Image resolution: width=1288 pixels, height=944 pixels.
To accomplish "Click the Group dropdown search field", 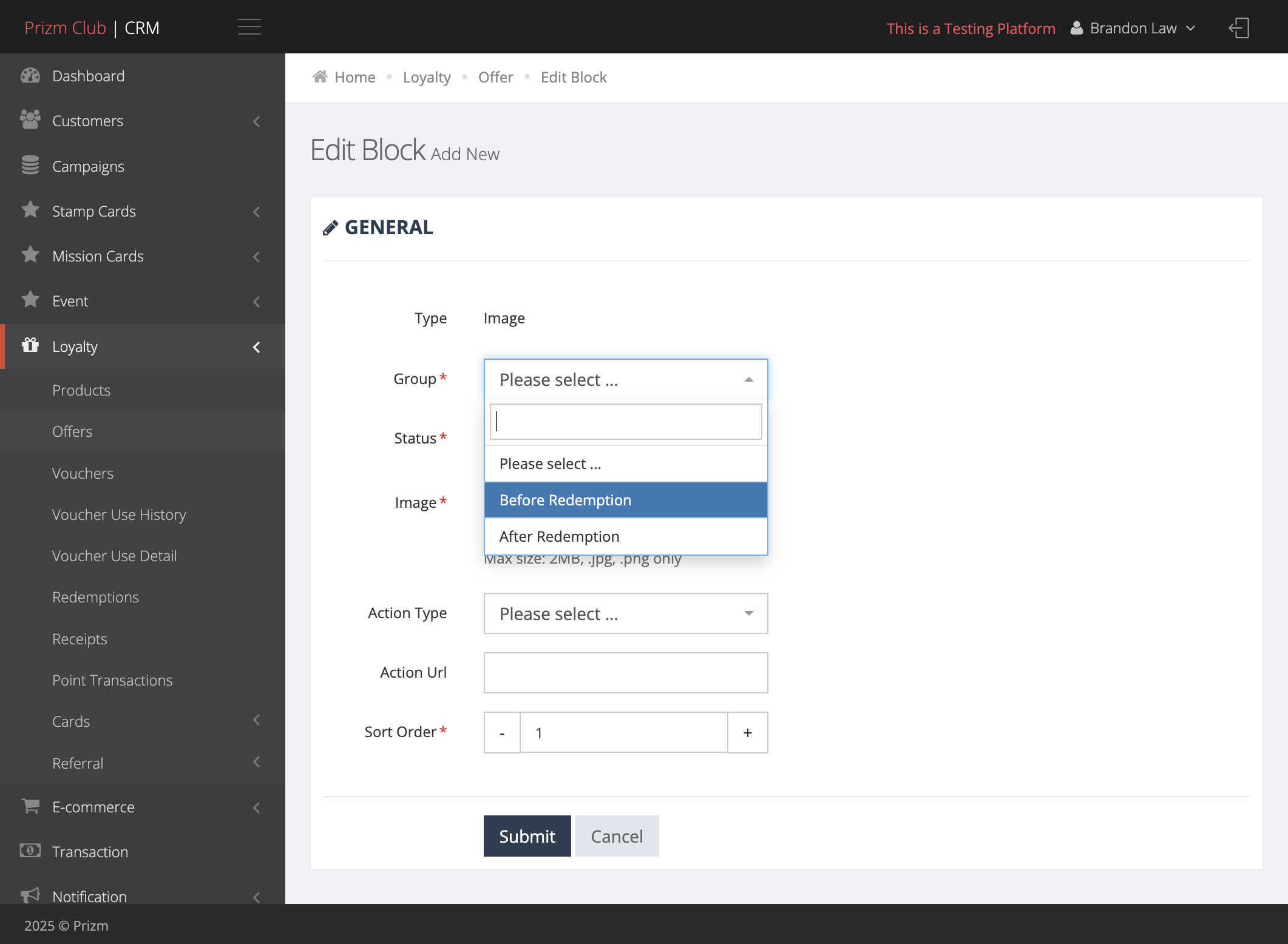I will (626, 422).
